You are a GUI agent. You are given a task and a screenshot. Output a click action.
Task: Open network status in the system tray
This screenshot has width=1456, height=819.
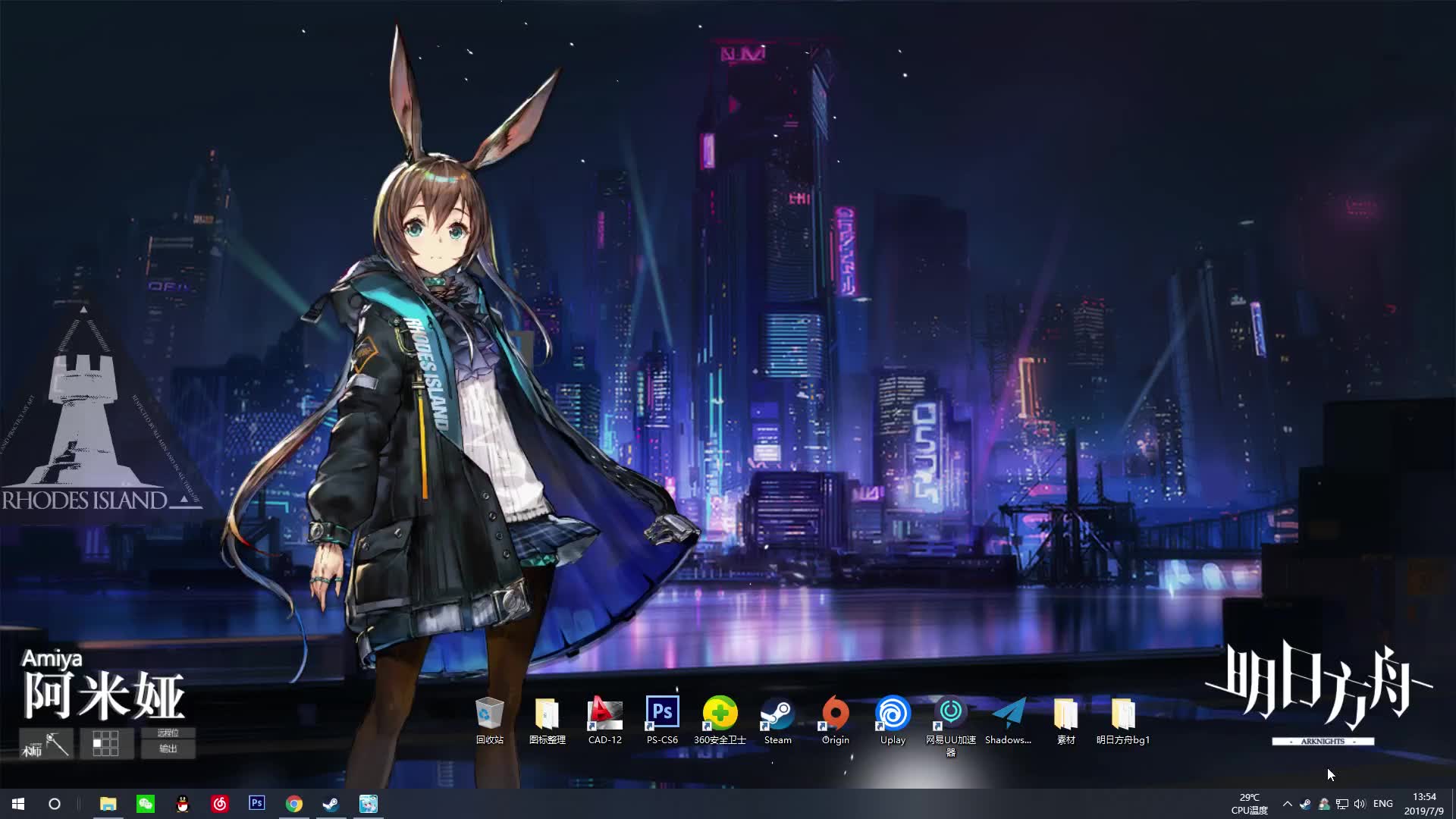coord(1341,804)
